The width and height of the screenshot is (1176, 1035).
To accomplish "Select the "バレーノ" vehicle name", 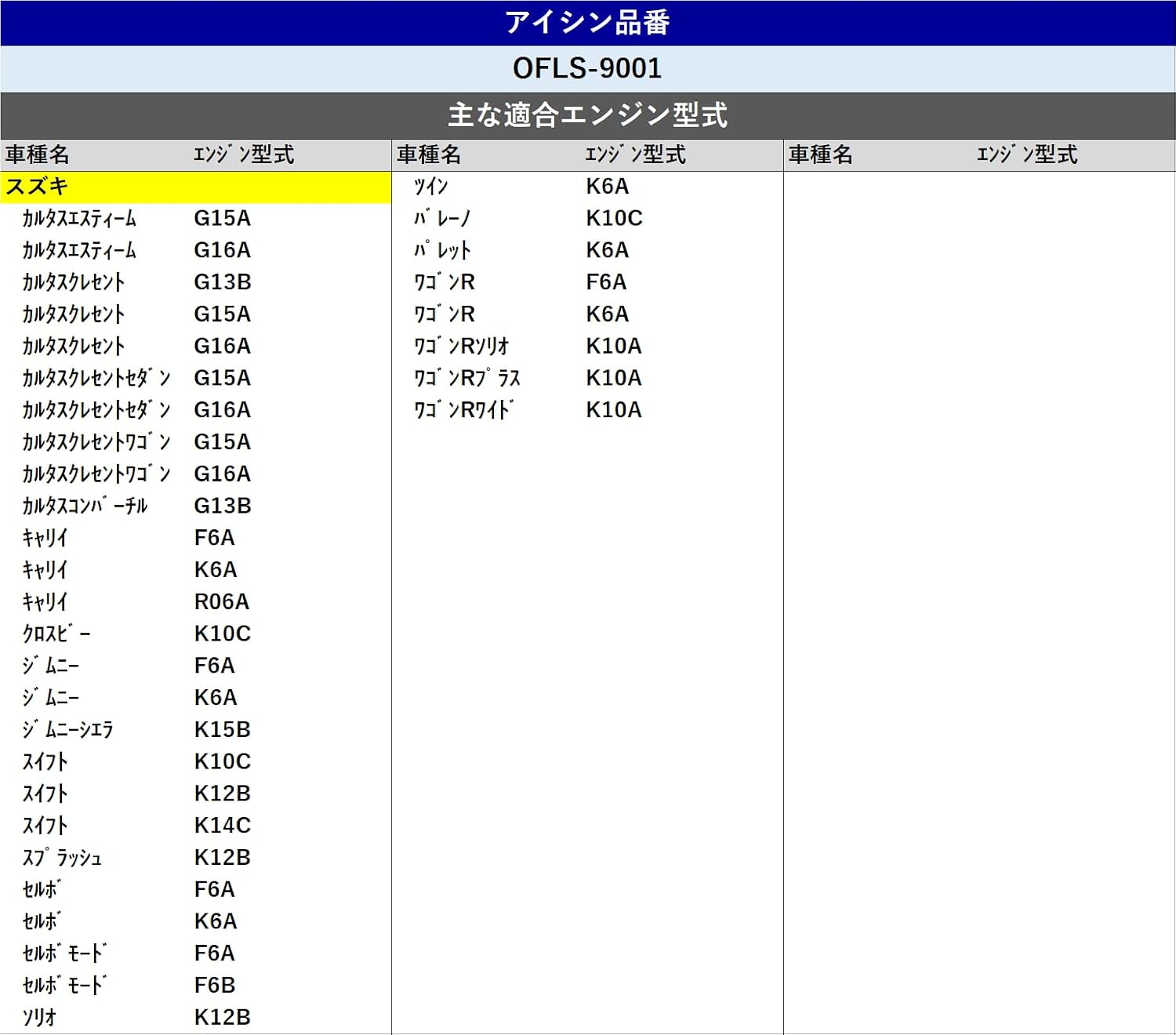I will 442,218.
